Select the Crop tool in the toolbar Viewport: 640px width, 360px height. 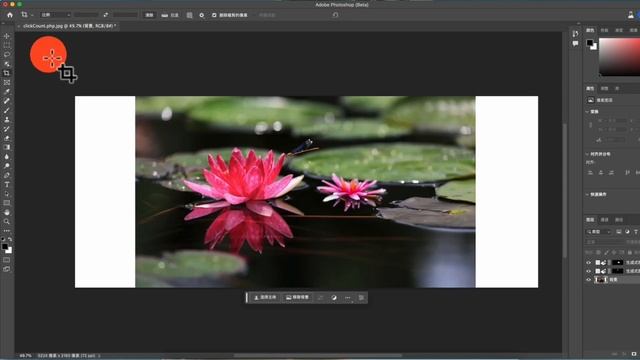(x=7, y=73)
